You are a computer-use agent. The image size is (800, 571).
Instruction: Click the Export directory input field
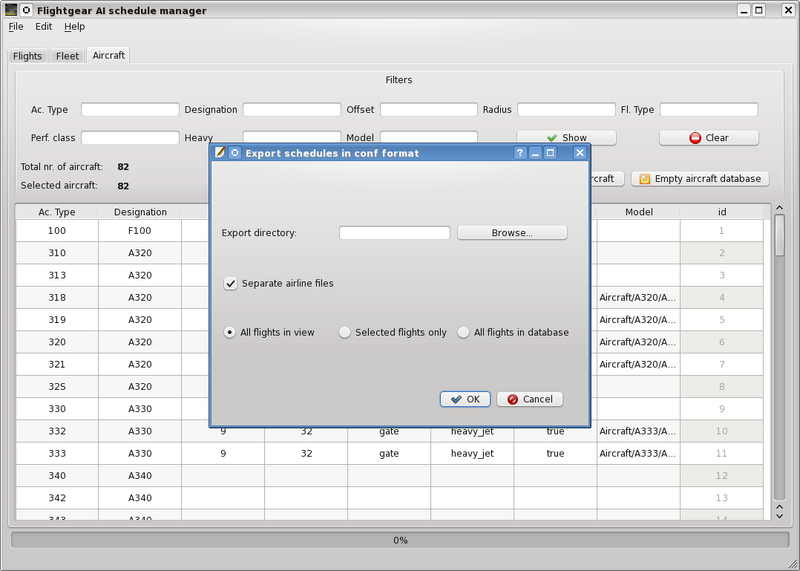pyautogui.click(x=394, y=233)
